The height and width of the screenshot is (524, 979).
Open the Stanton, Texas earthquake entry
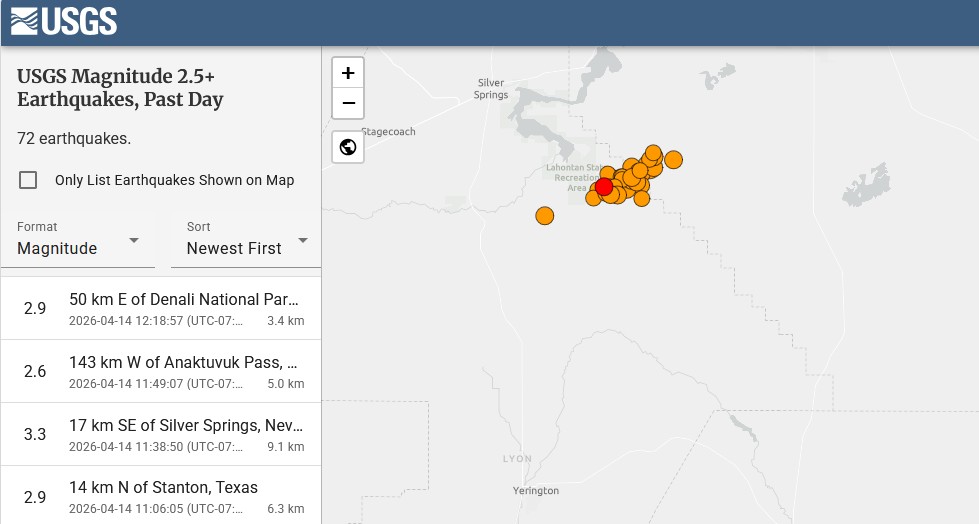pos(161,496)
